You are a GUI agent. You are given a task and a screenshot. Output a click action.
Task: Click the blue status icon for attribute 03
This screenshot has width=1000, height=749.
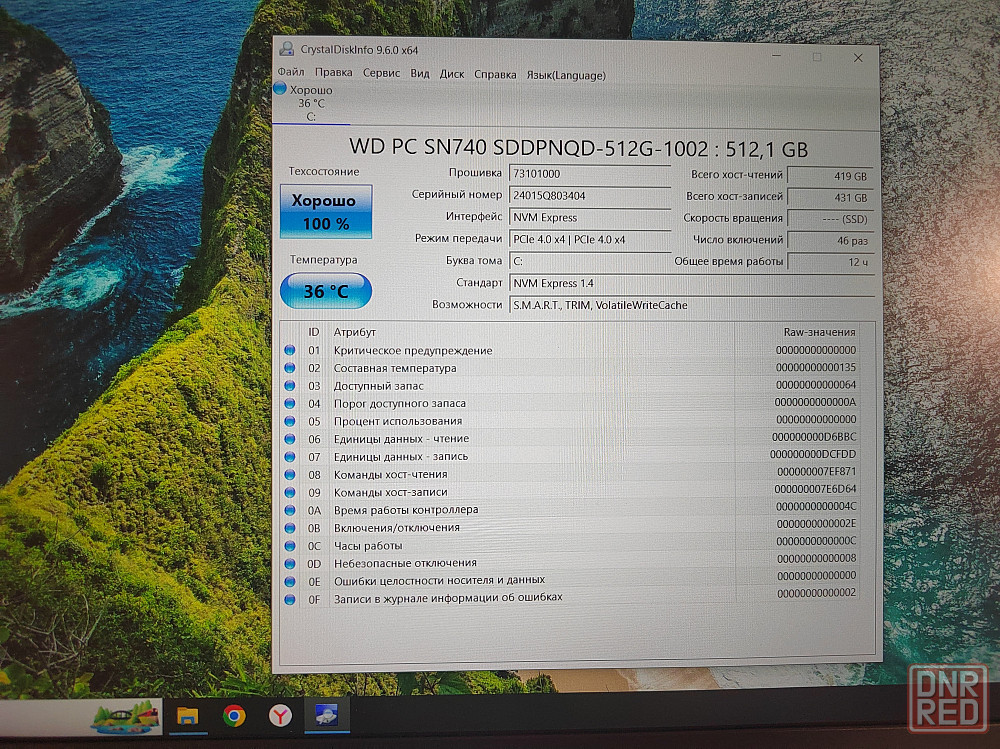(290, 385)
